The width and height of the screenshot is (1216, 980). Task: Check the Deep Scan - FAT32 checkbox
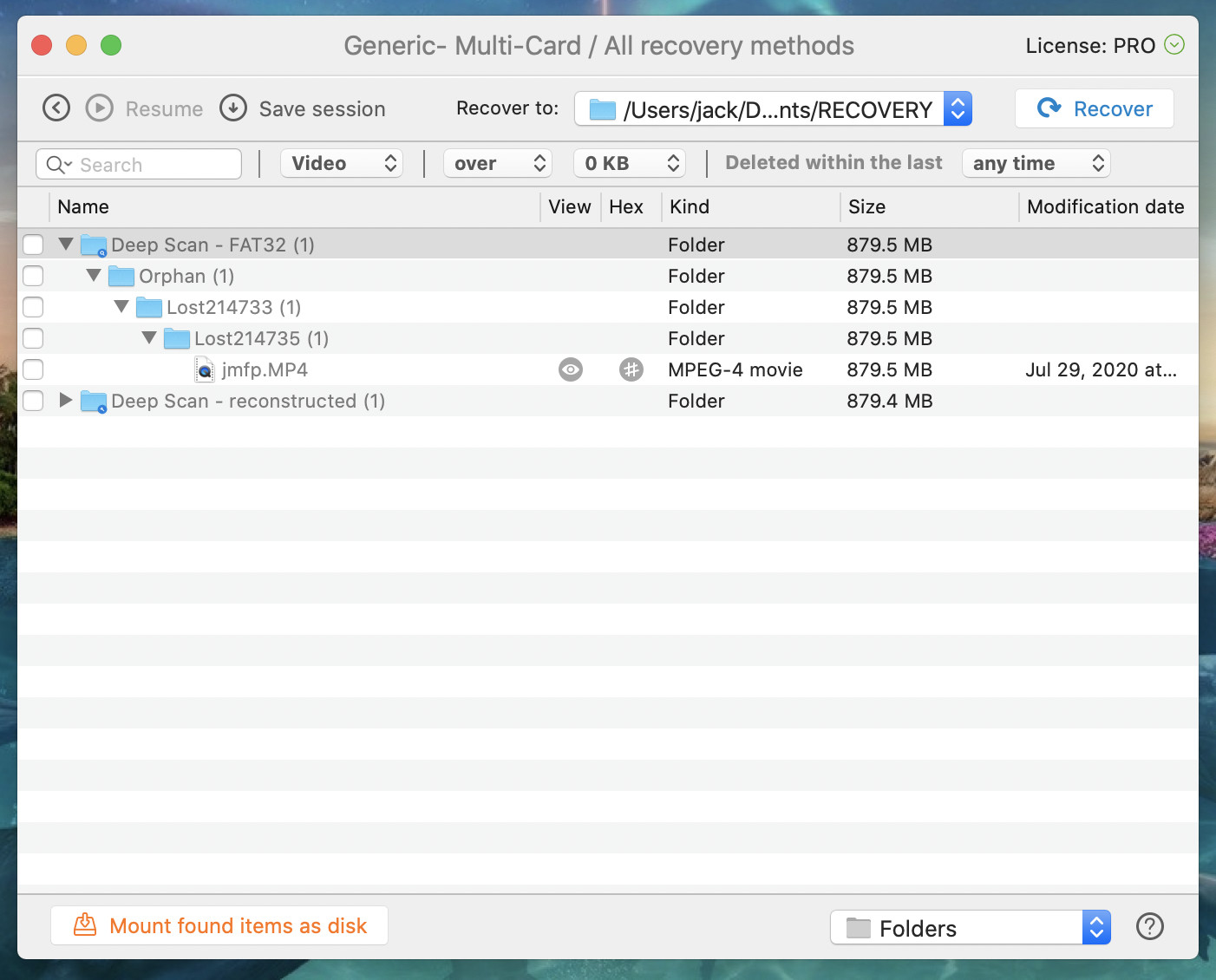pos(33,245)
